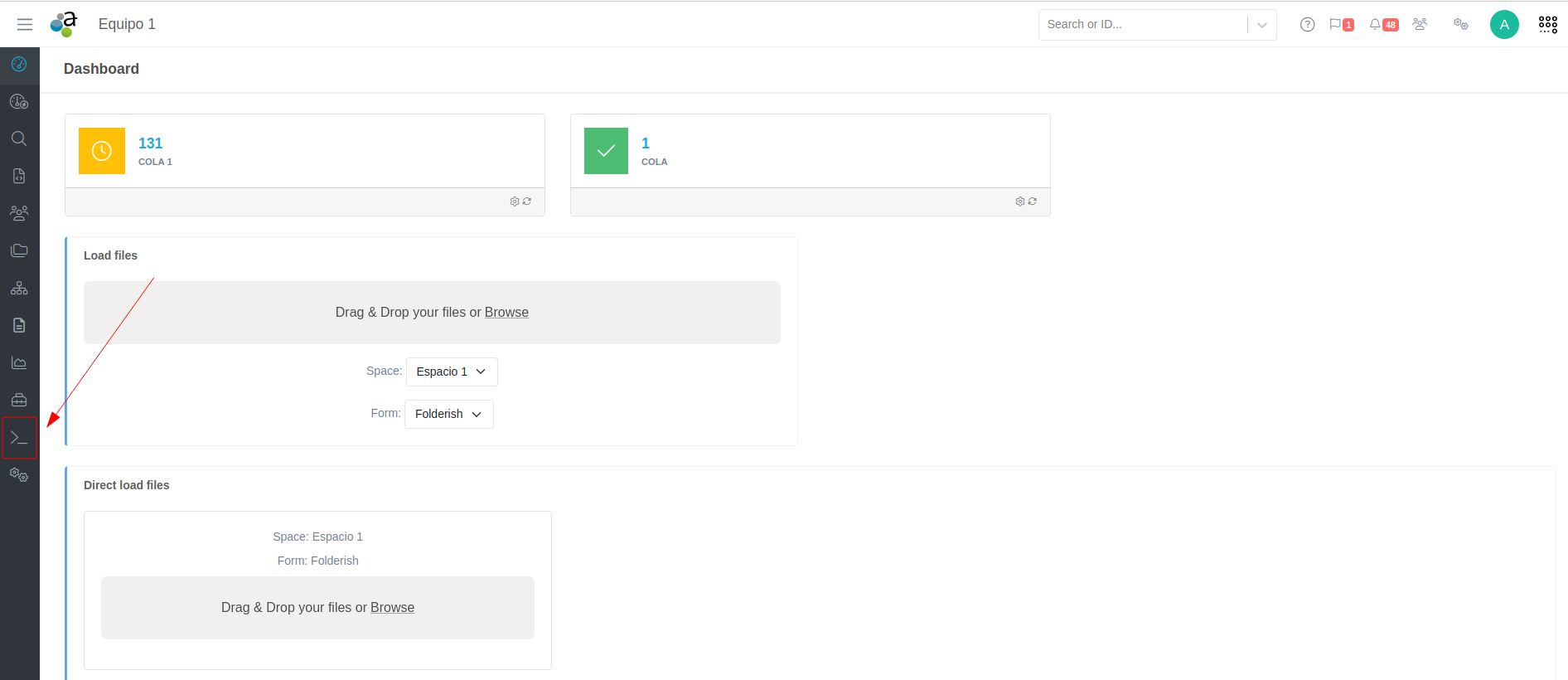Click the help question mark icon
This screenshot has width=1568, height=680.
pyautogui.click(x=1307, y=25)
